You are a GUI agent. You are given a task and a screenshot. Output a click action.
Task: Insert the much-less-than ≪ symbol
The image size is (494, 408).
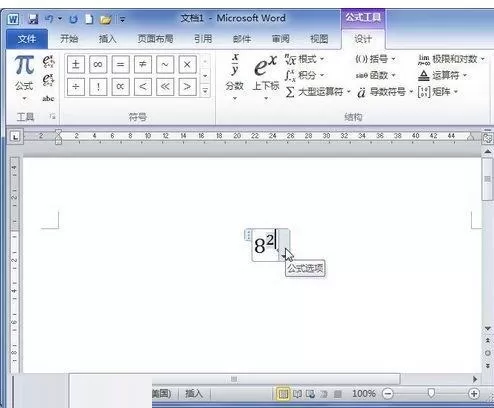click(165, 87)
